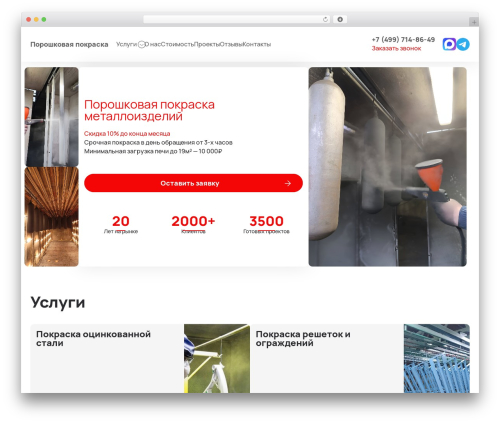Viewport: 500px width, 423px height.
Task: Click the Порошковая покраска металлоизделий heading
Action: click(x=149, y=110)
